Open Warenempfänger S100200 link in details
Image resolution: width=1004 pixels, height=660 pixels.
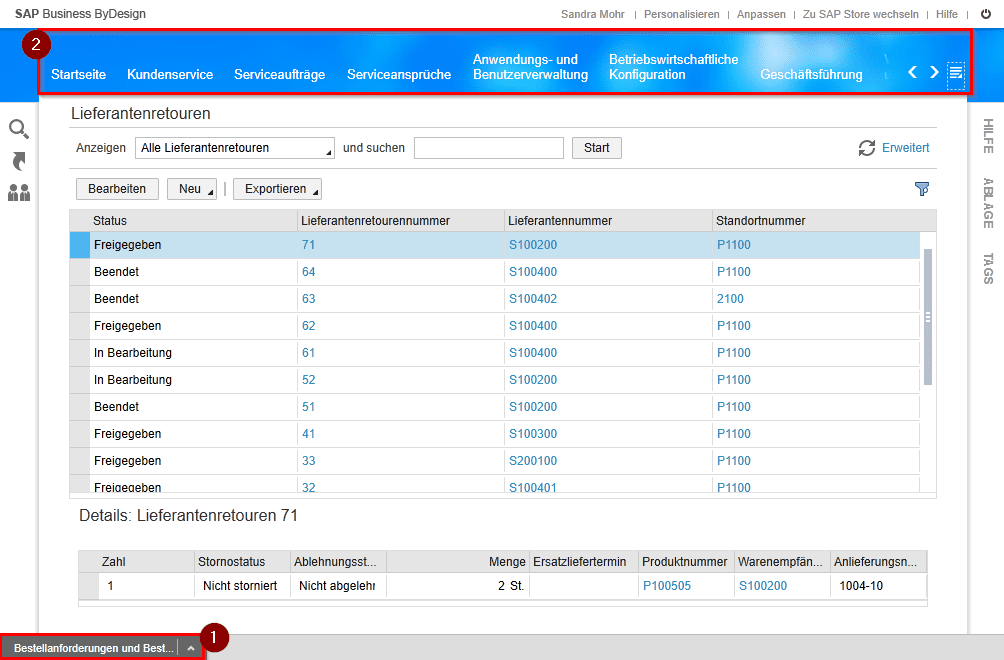tap(763, 586)
